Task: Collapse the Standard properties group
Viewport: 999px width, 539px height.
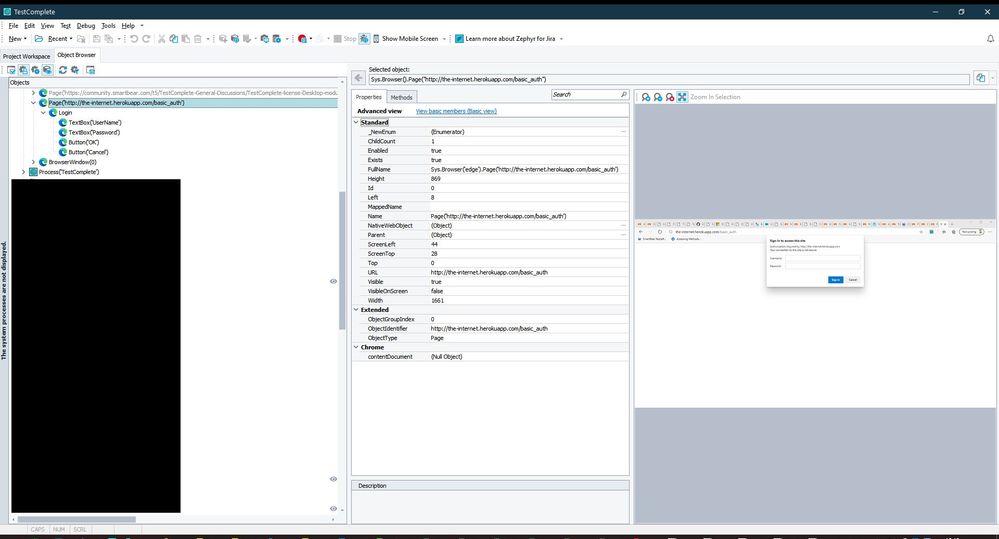Action: coord(355,122)
